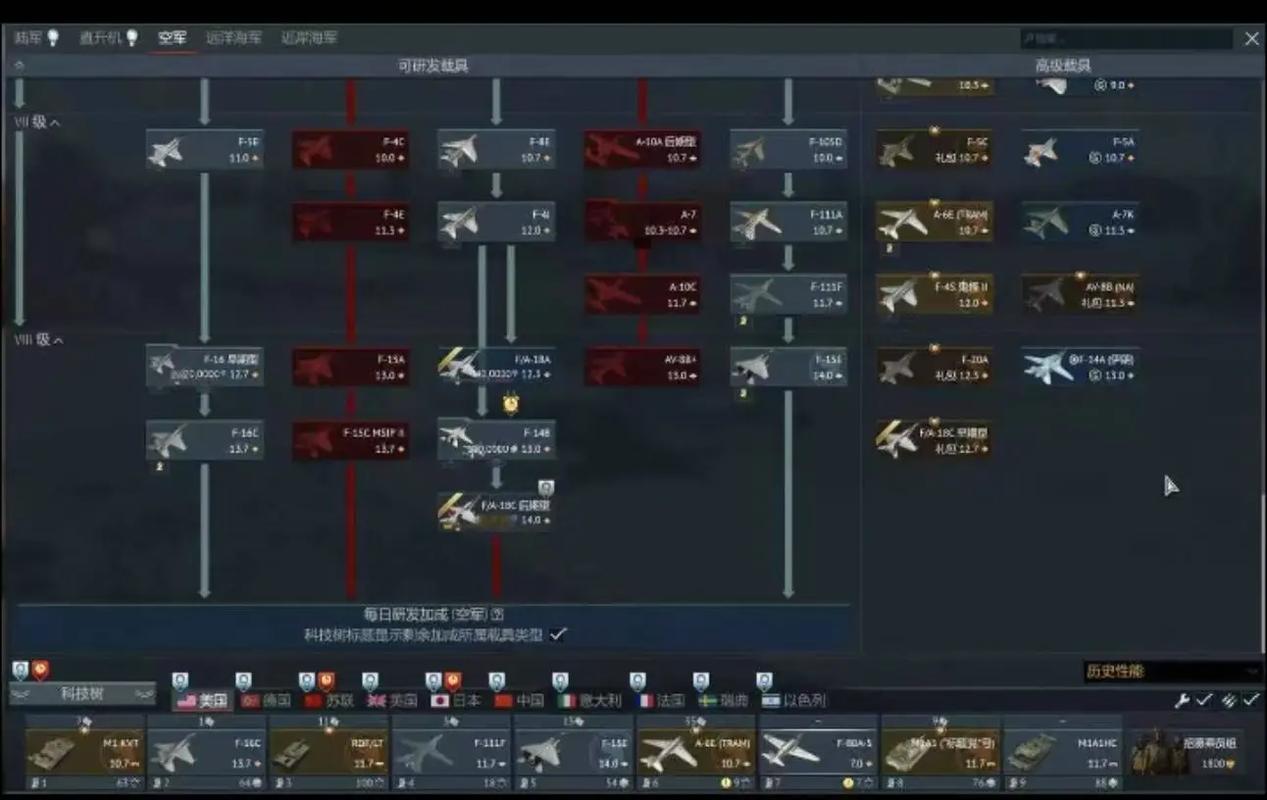Select the F-16C card in the research tree
1267x800 pixels.
click(205, 440)
